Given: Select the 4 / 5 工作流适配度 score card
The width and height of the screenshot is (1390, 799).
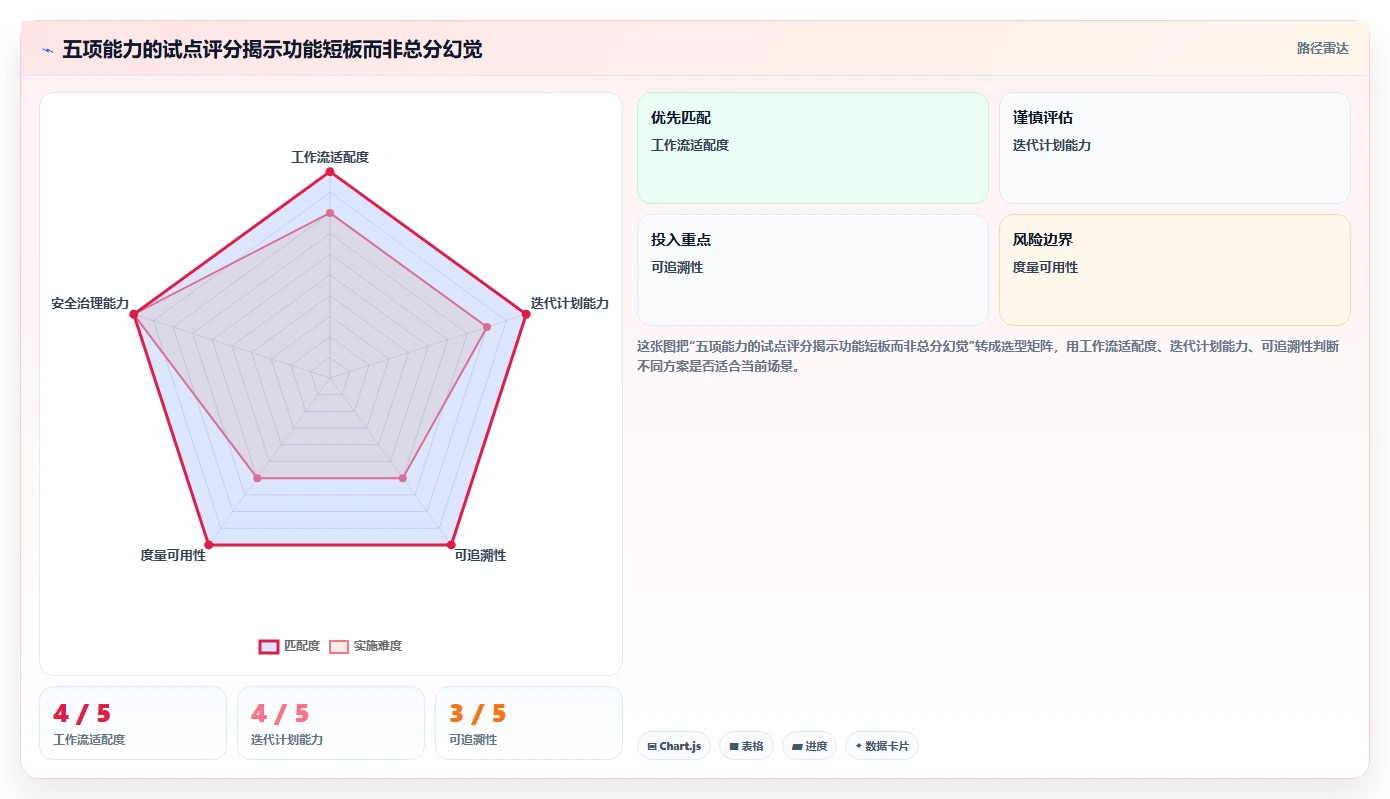Looking at the screenshot, I should click(x=133, y=723).
